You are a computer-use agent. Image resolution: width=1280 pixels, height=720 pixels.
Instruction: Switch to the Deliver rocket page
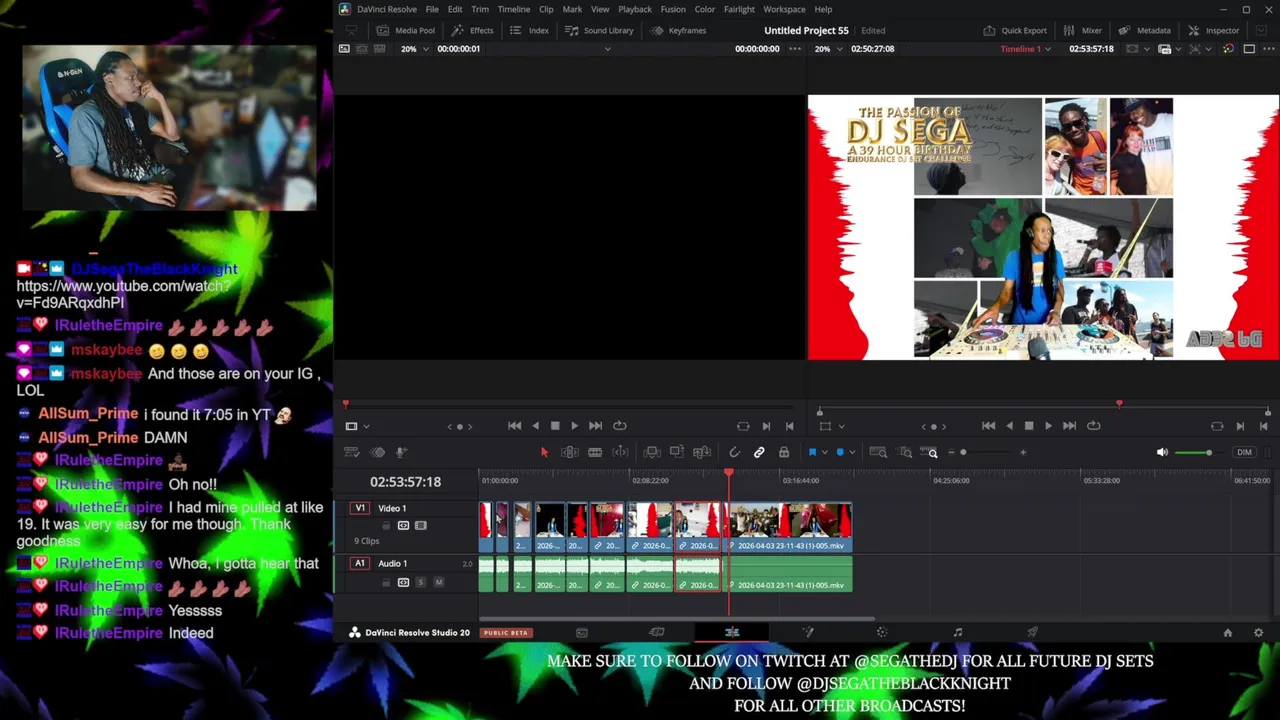(x=1032, y=632)
